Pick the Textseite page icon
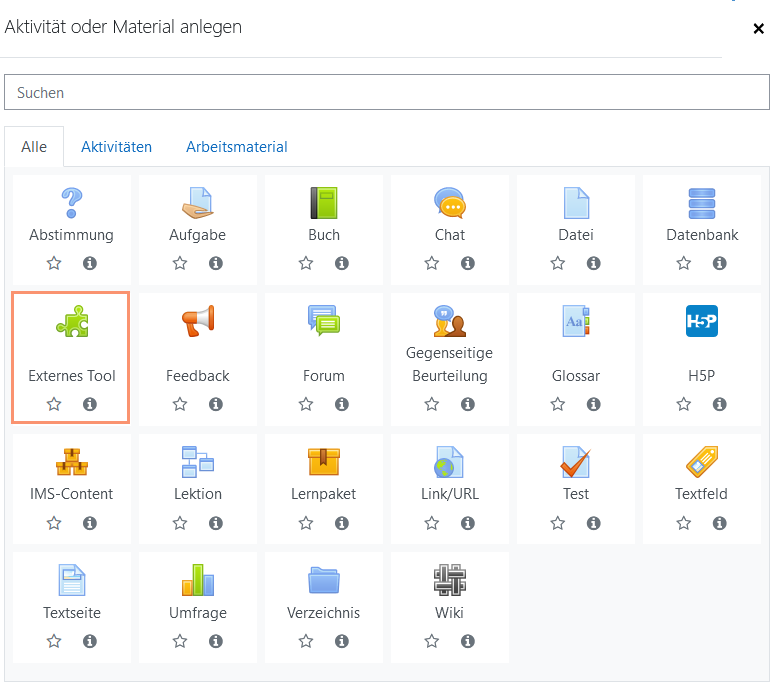777x682 pixels. point(72,580)
